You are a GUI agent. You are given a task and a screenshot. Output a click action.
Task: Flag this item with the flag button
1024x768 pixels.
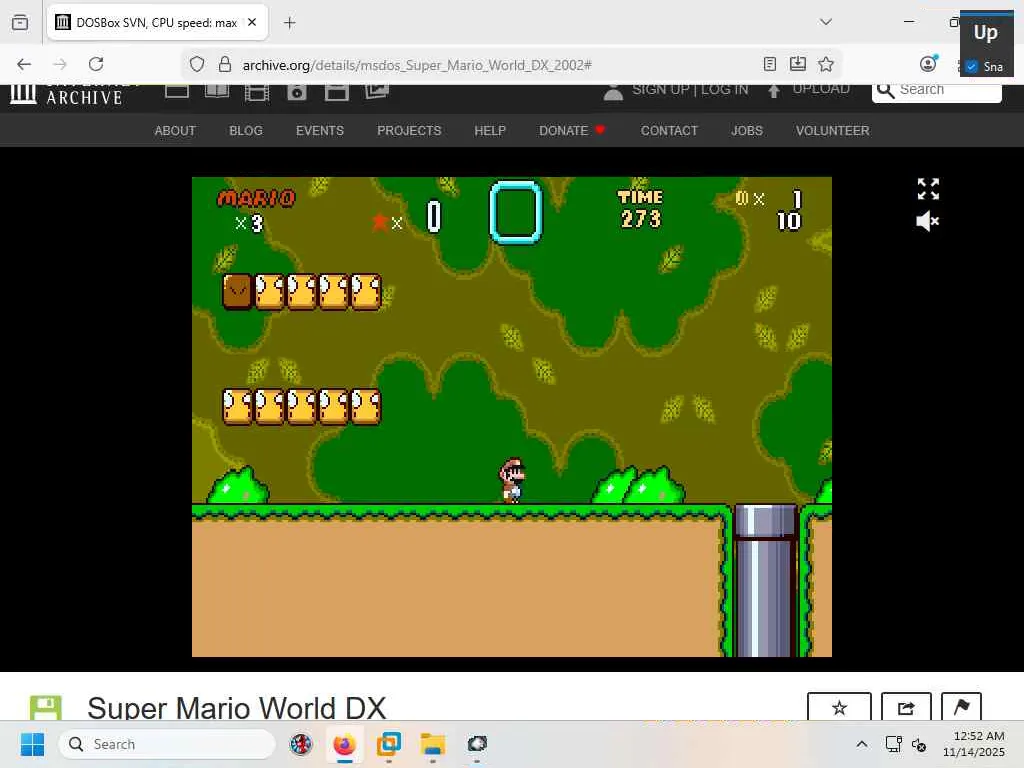[961, 707]
